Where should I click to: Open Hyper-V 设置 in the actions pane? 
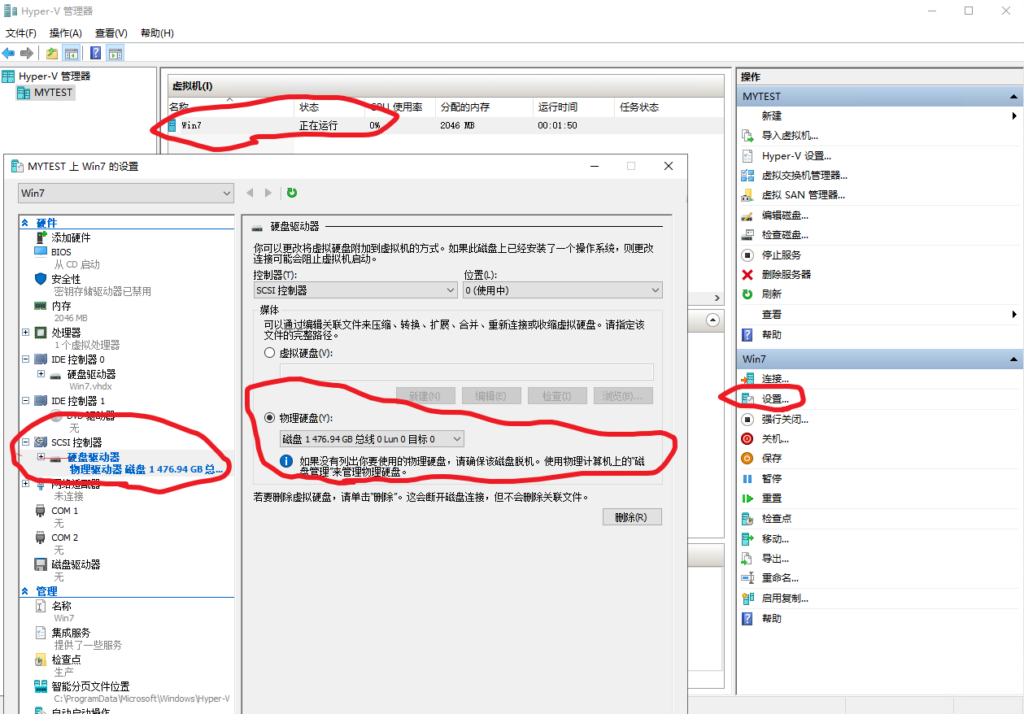[x=795, y=156]
